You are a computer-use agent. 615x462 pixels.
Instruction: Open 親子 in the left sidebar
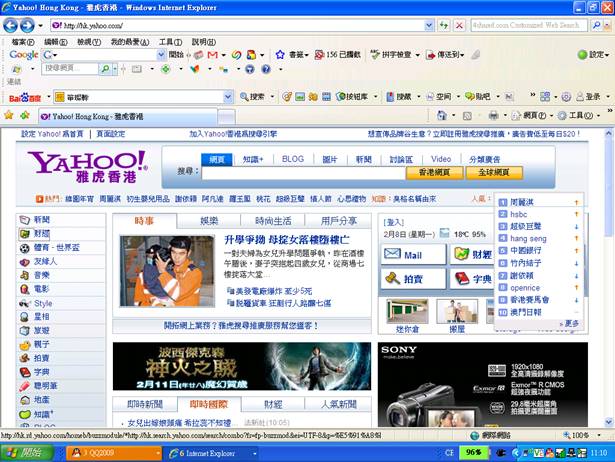tap(42, 344)
